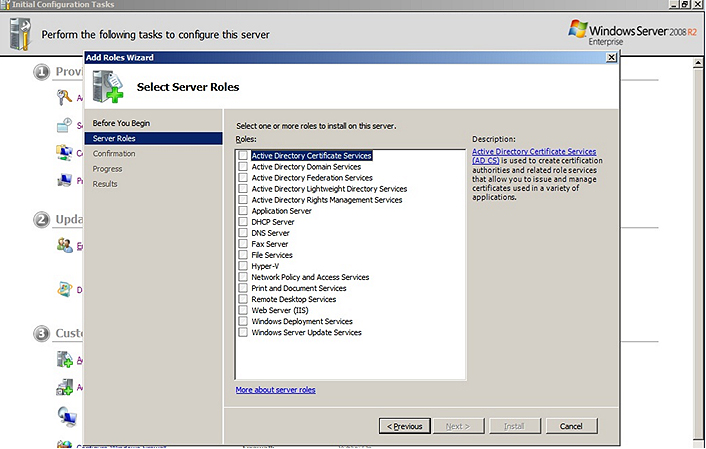Close the Add Roles Wizard dialog

pos(611,58)
